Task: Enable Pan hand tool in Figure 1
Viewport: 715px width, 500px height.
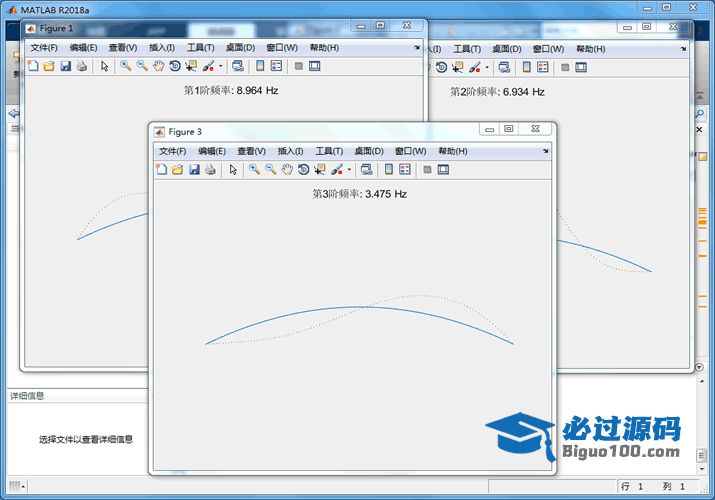Action: [158, 66]
